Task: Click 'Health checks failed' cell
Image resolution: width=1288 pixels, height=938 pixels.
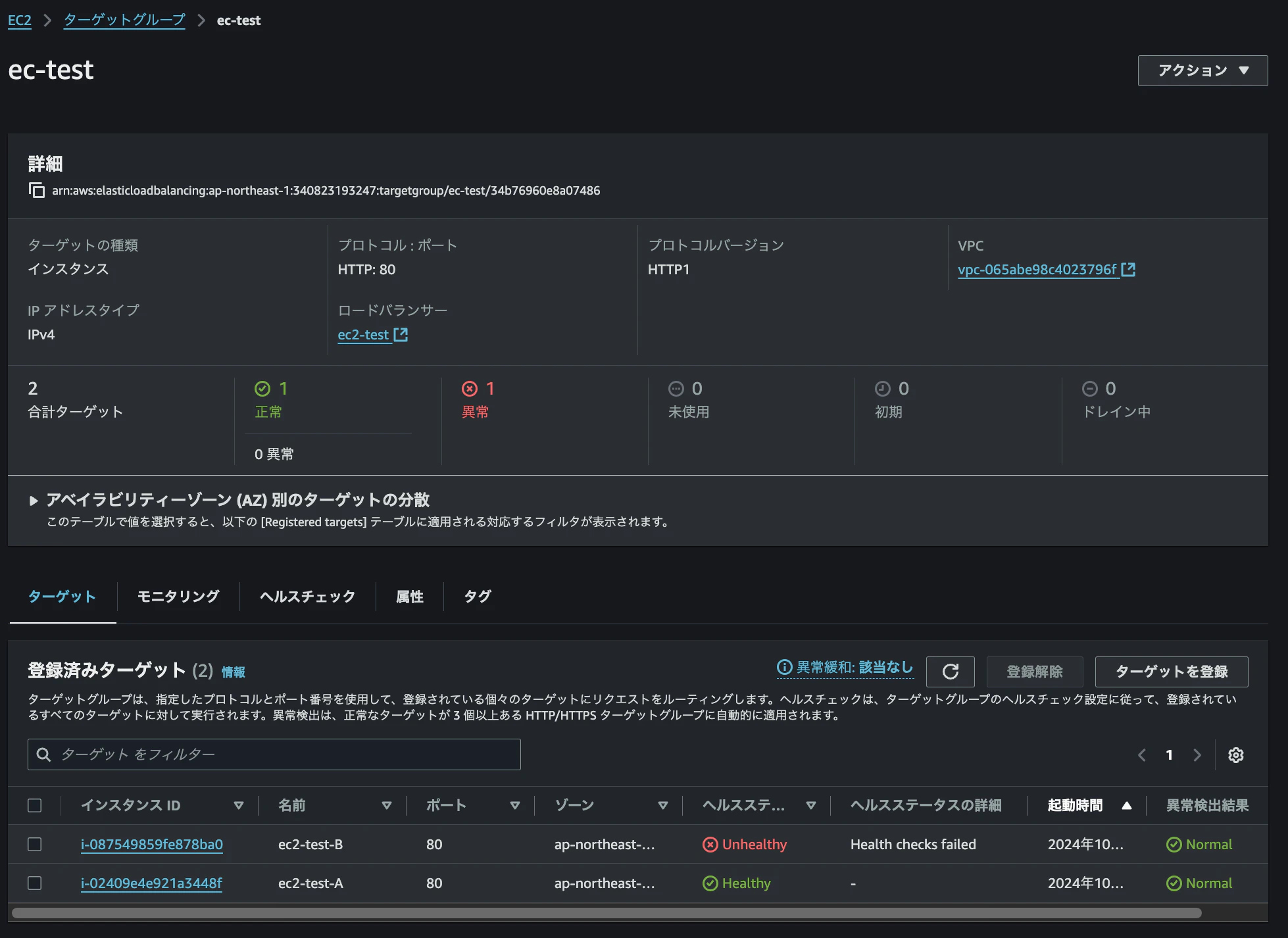Action: click(913, 845)
